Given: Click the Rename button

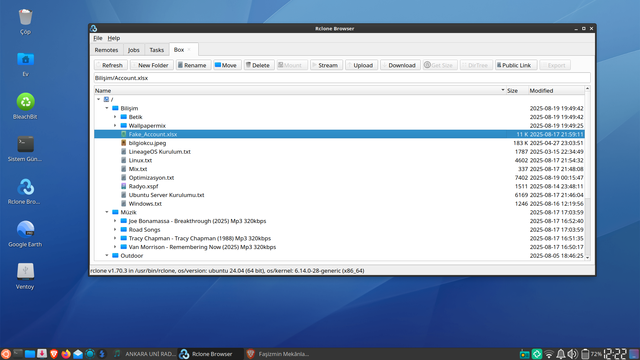Looking at the screenshot, I should 193,65.
